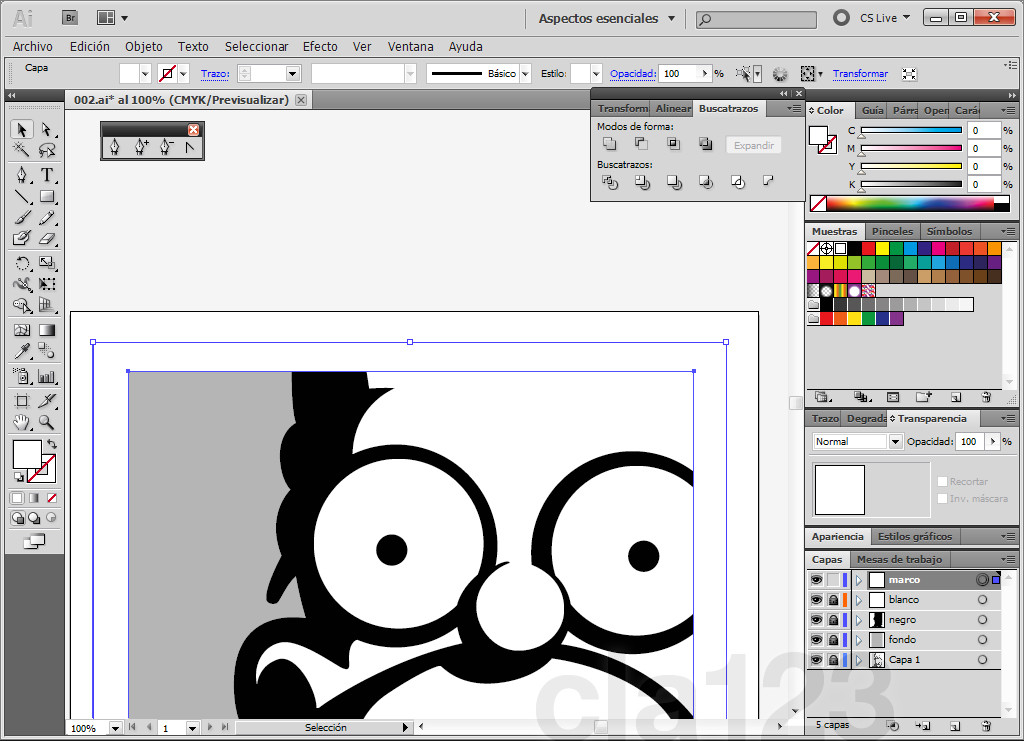Select the Paintbrush tool
This screenshot has width=1024, height=741.
coord(22,217)
